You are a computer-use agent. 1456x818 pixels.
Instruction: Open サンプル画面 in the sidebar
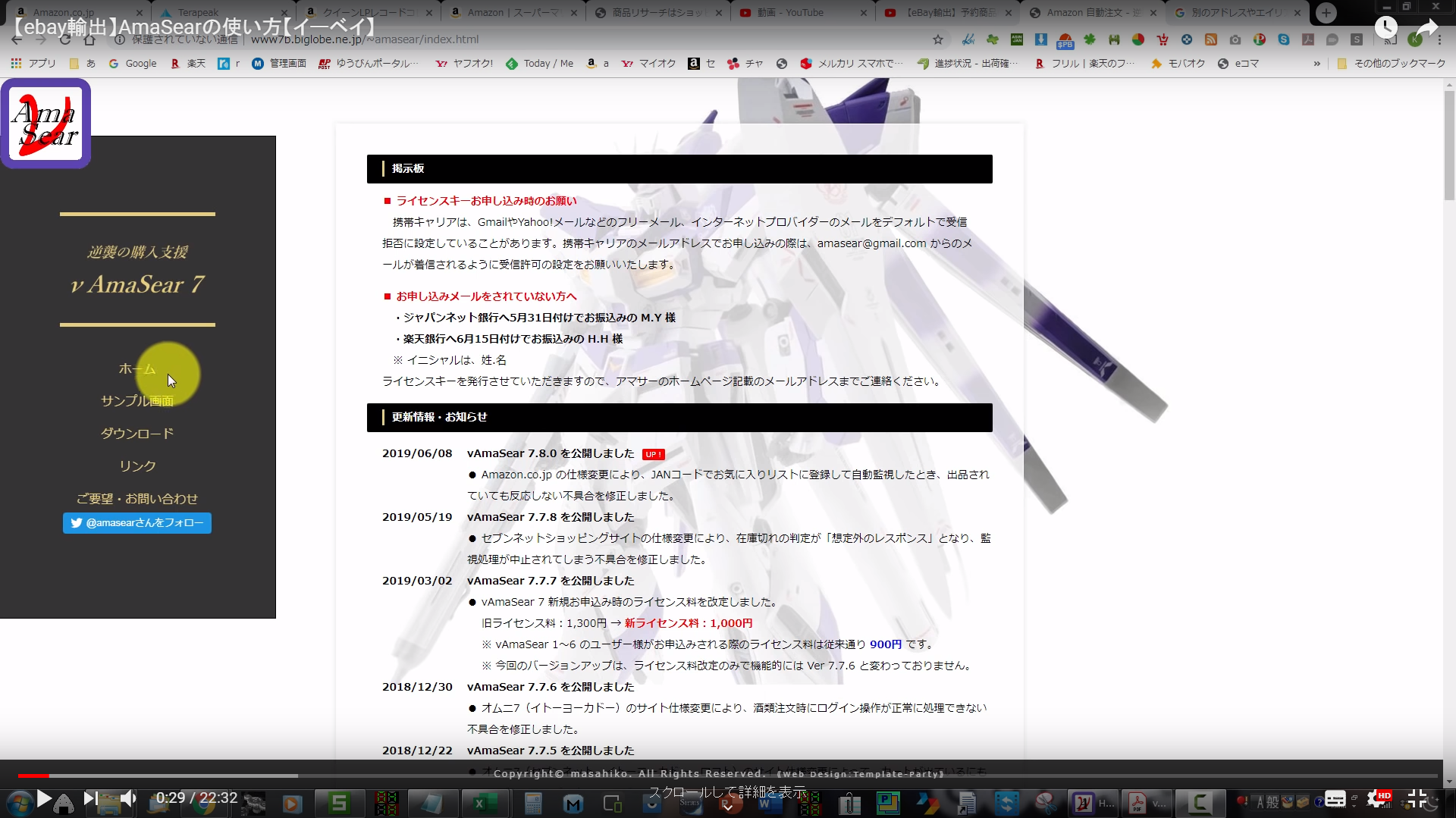pos(137,400)
